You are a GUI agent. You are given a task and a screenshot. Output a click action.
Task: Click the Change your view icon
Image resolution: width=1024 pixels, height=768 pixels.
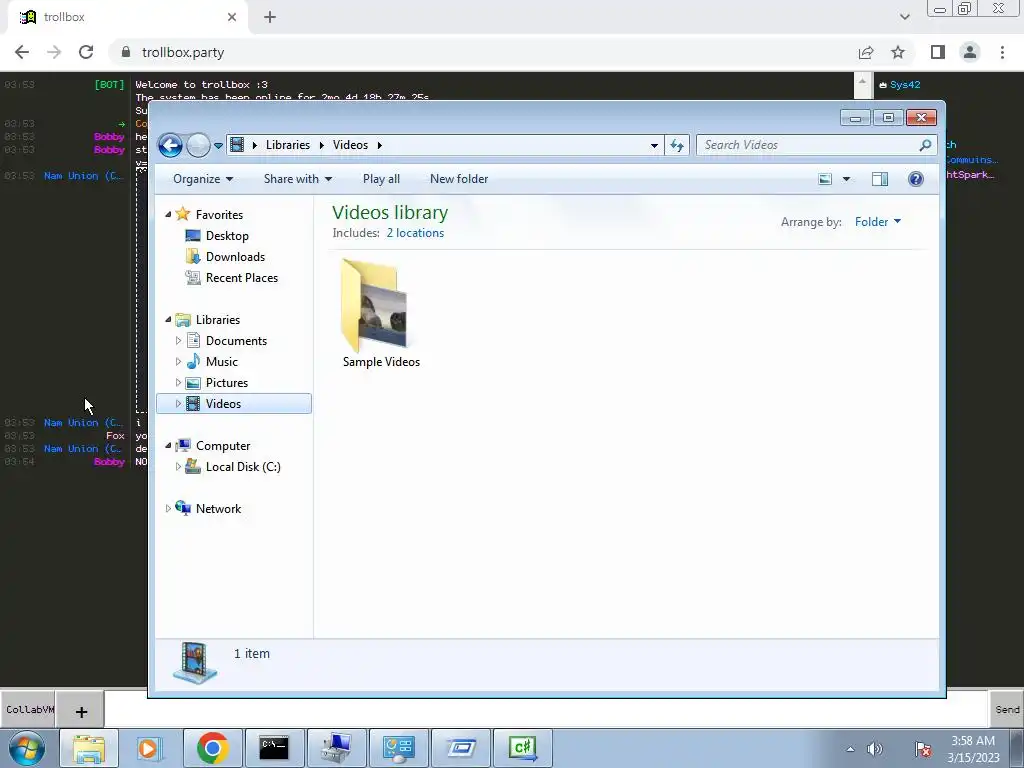(825, 179)
